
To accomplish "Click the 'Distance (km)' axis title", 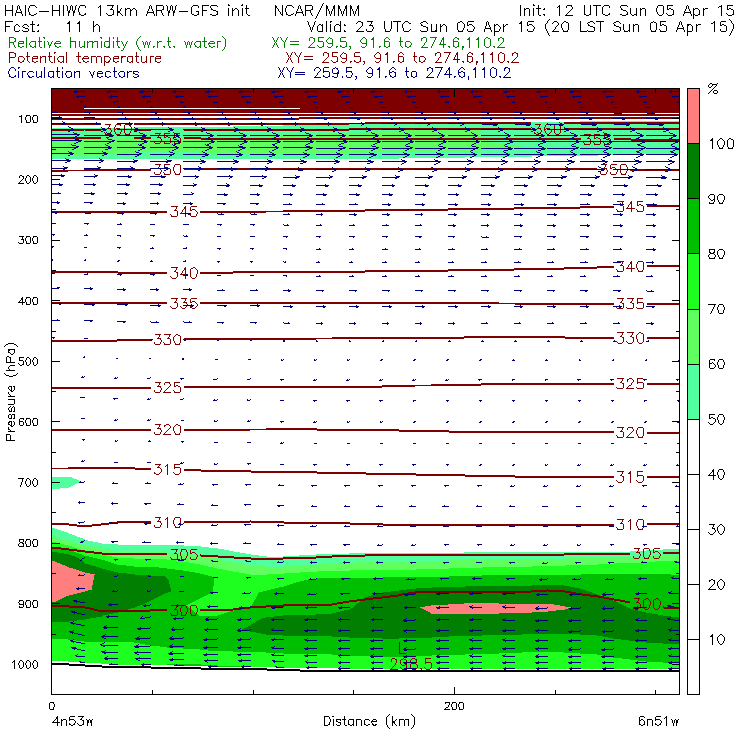I will coord(370,721).
